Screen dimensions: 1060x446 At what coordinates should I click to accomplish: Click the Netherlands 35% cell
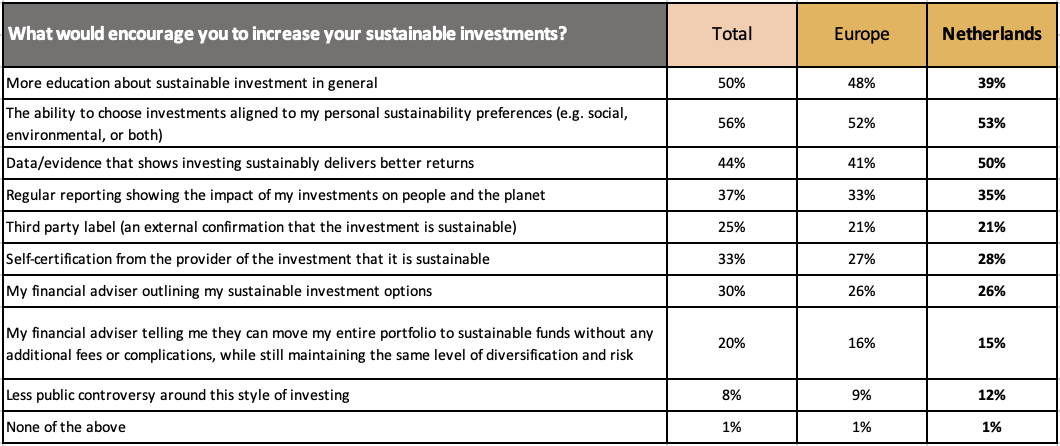tap(991, 195)
